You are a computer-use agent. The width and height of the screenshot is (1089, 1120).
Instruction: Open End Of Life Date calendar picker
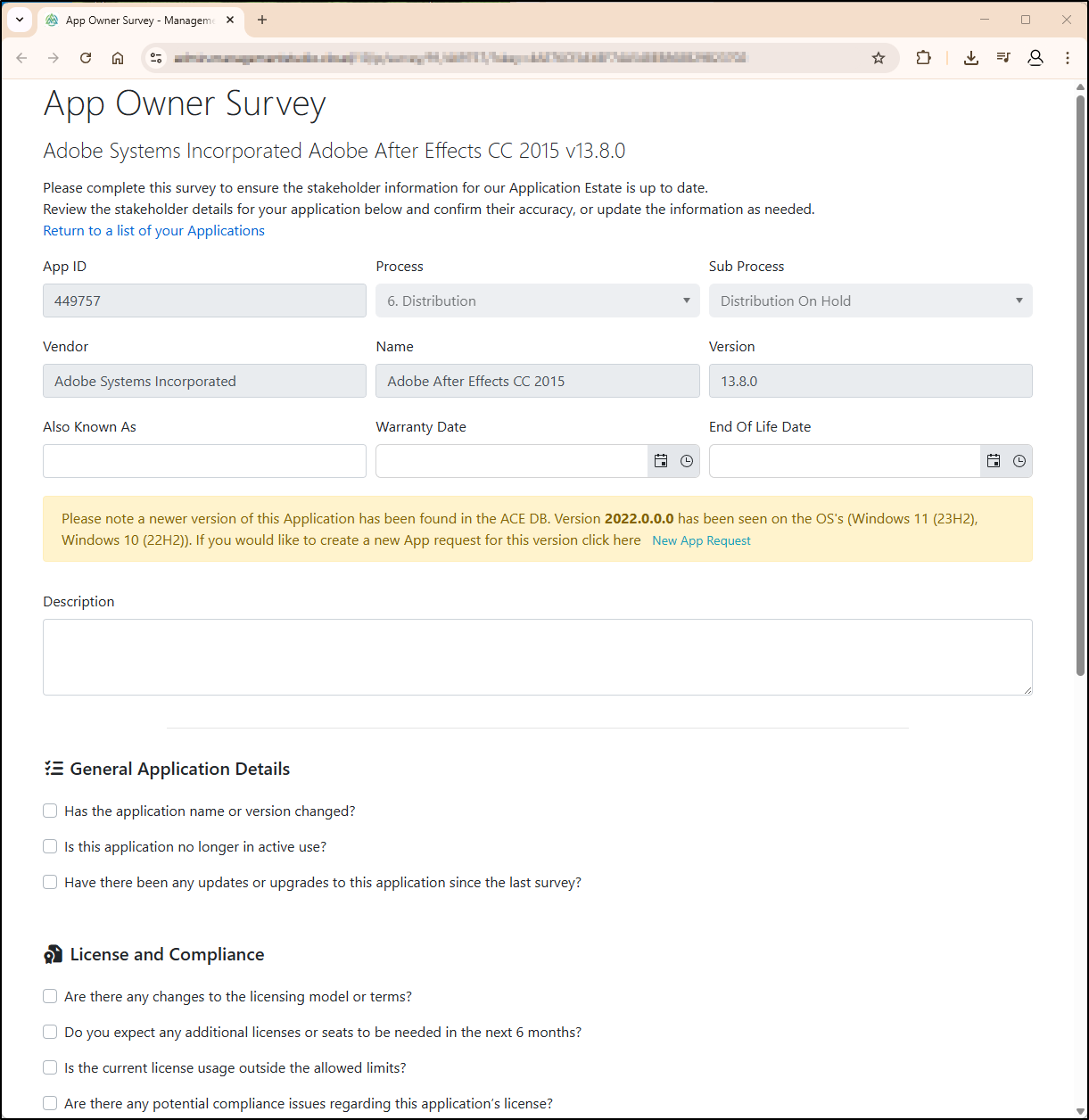click(x=994, y=461)
